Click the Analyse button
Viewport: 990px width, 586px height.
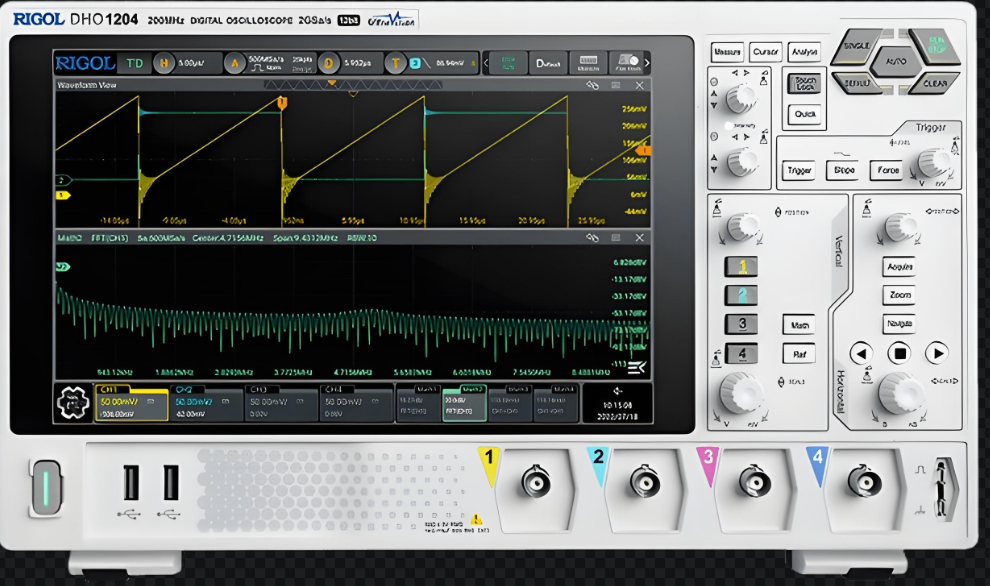coord(804,52)
